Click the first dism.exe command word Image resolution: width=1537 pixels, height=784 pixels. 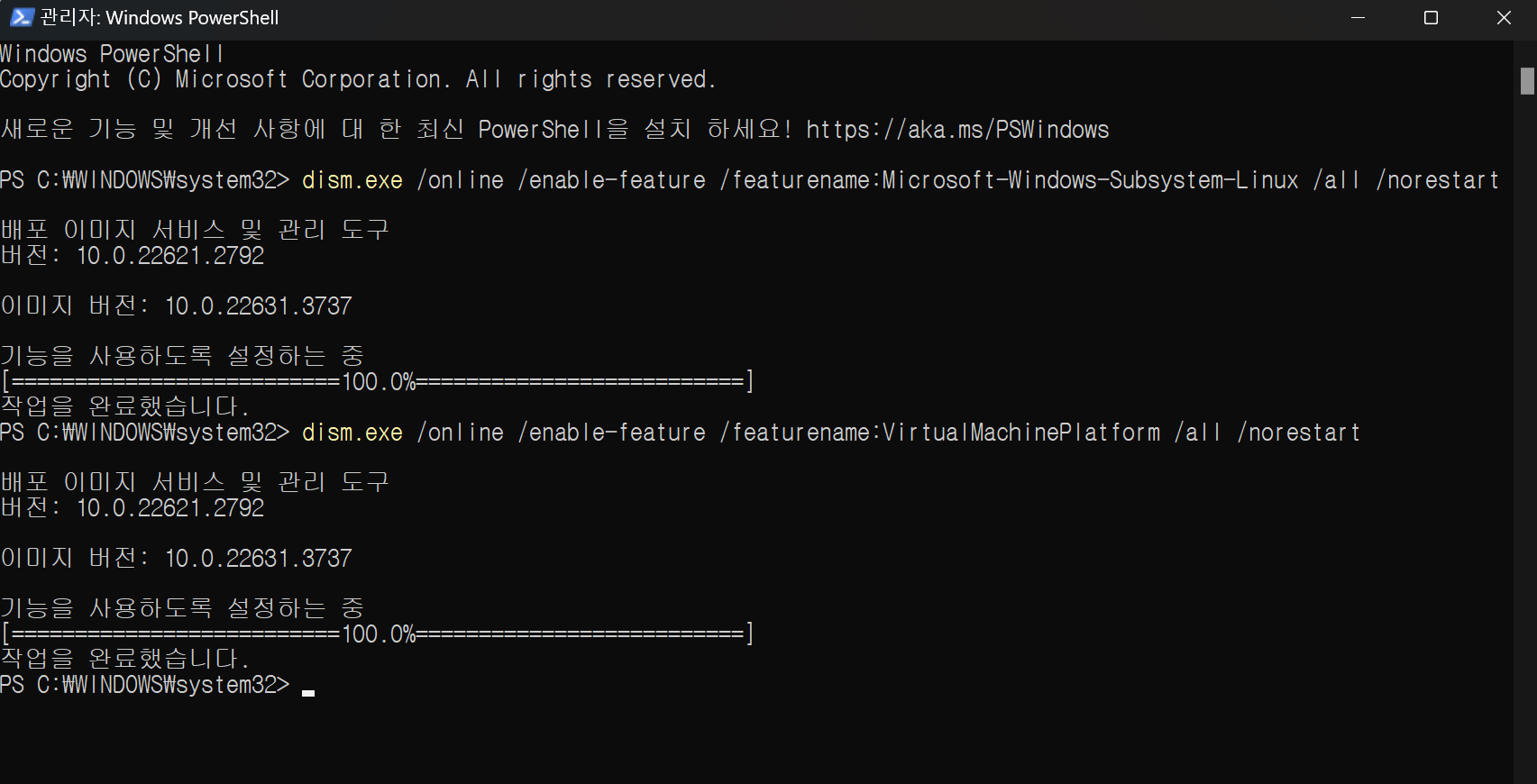352,180
